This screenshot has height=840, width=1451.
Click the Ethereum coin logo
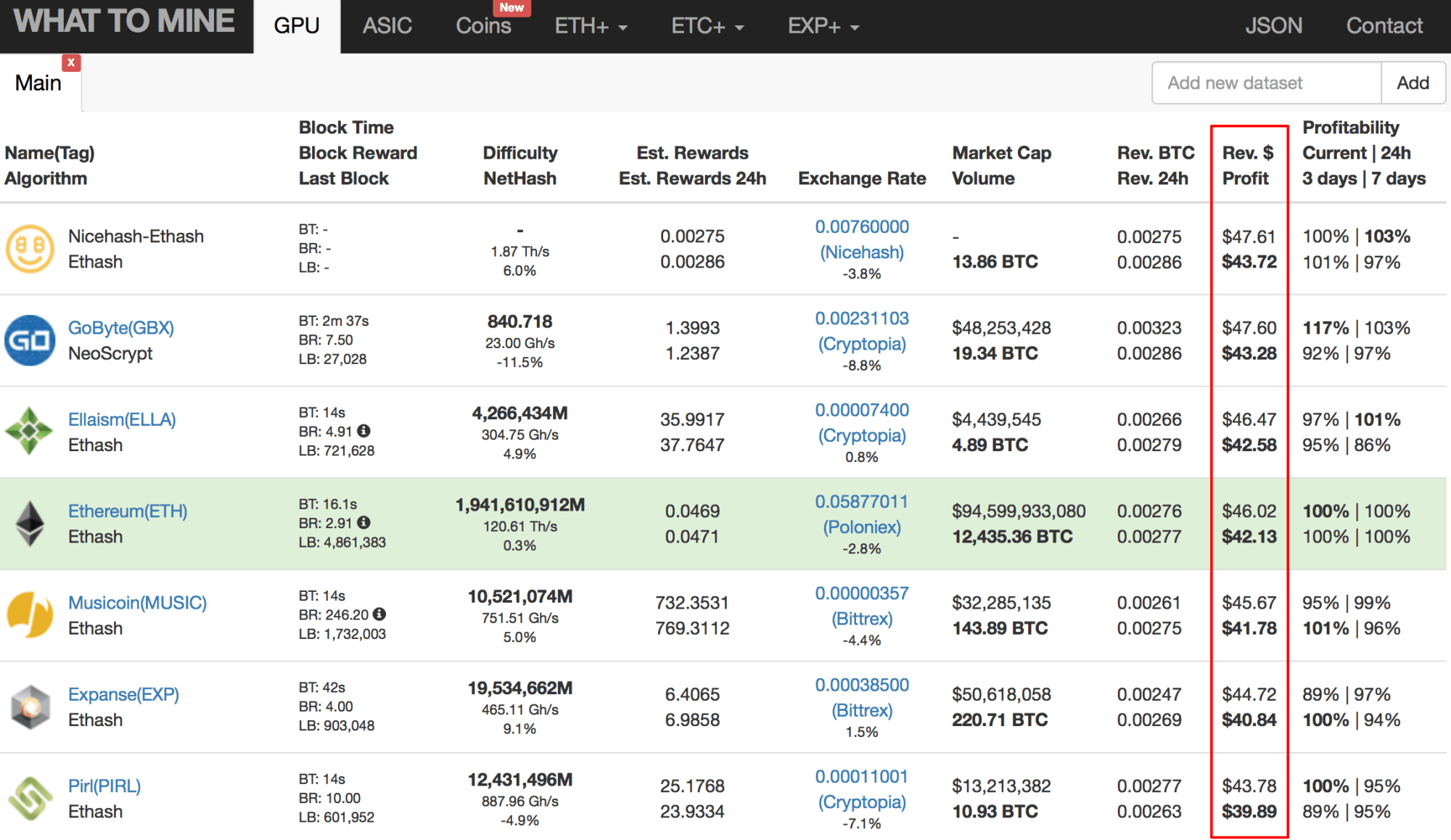pos(30,524)
